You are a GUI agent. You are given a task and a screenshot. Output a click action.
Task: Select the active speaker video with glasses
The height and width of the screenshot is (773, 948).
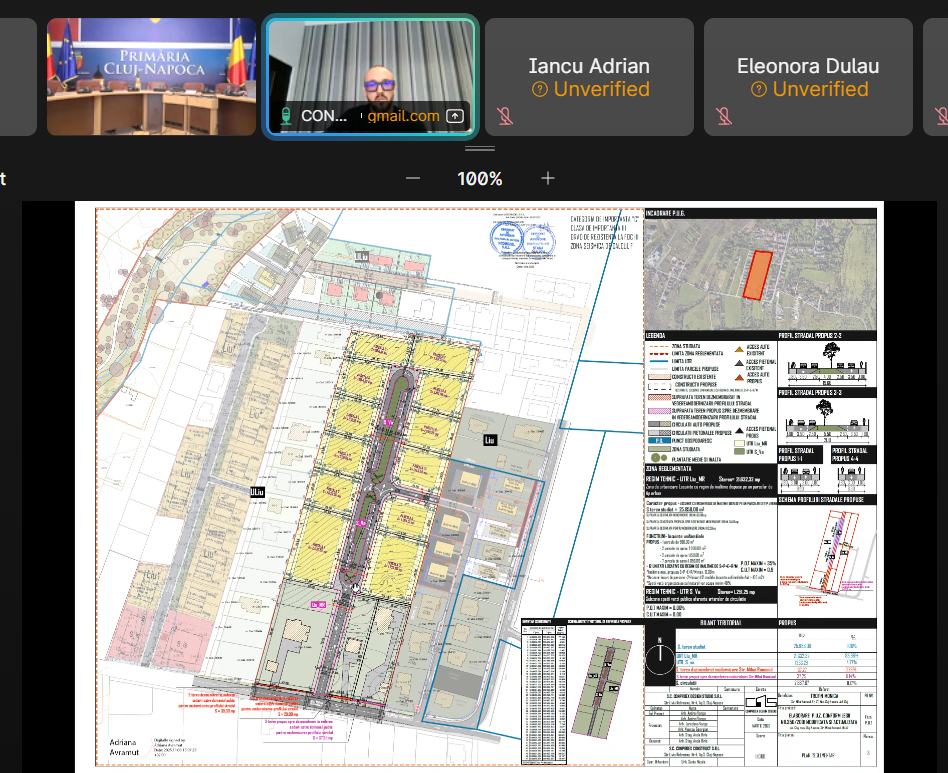[x=371, y=77]
